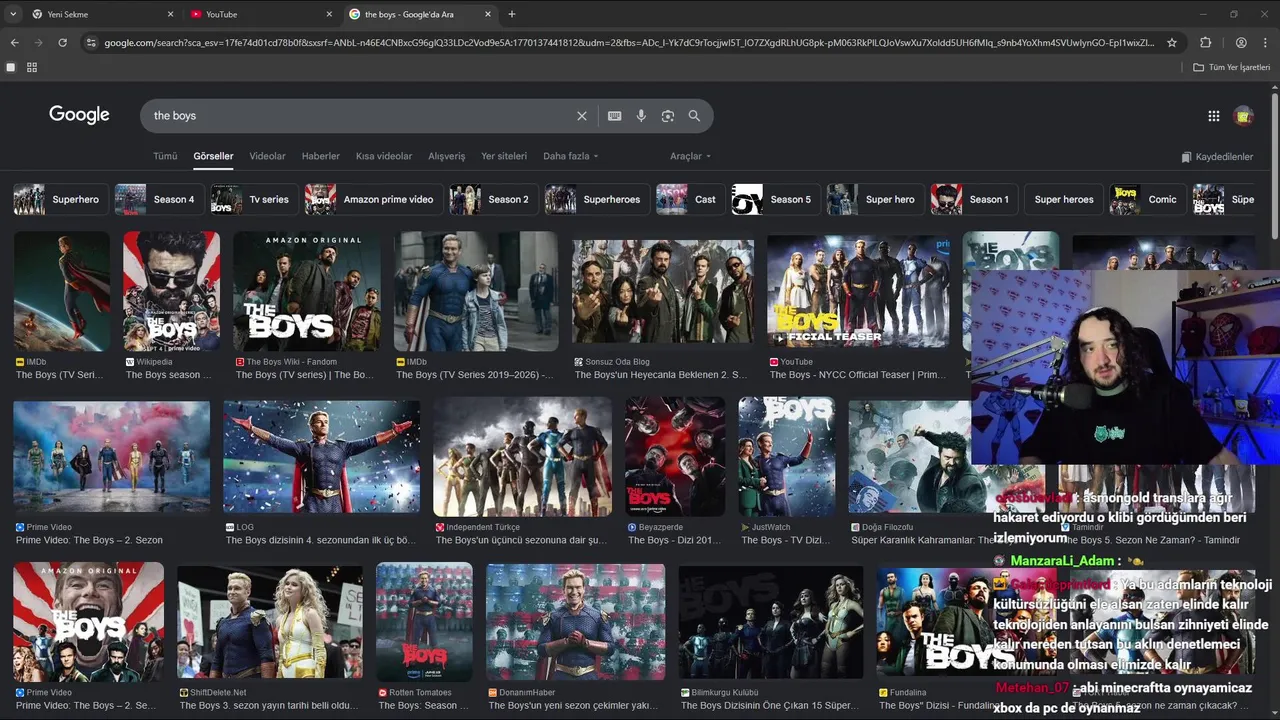Open the tab search arrow in Chrome
Viewport: 1280px width, 720px height.
pyautogui.click(x=14, y=14)
